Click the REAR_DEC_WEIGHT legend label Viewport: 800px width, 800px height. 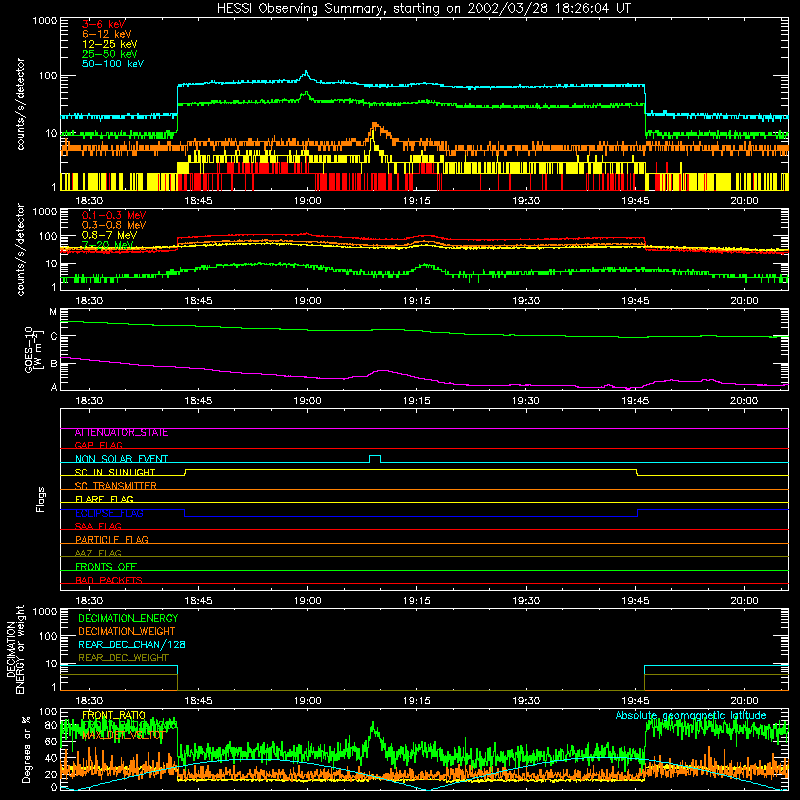pos(123,658)
